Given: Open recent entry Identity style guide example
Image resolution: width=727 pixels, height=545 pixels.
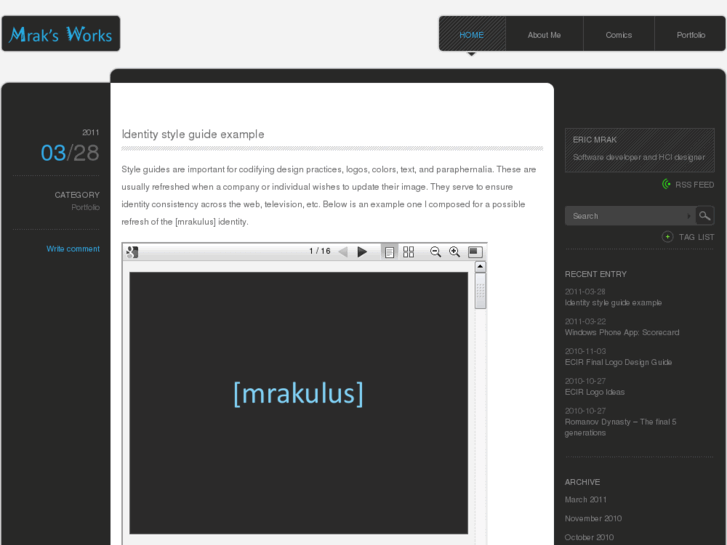Looking at the screenshot, I should click(613, 303).
